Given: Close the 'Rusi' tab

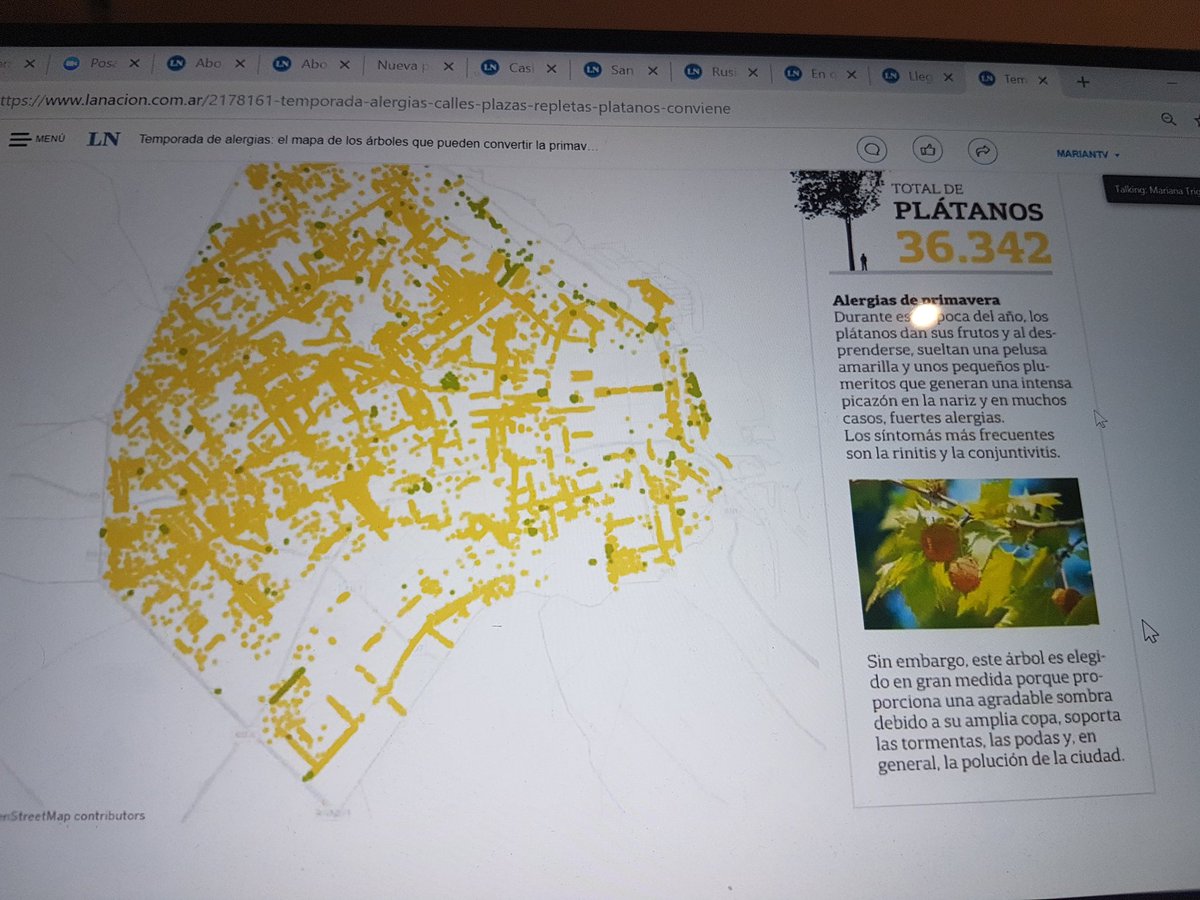Looking at the screenshot, I should pyautogui.click(x=752, y=72).
